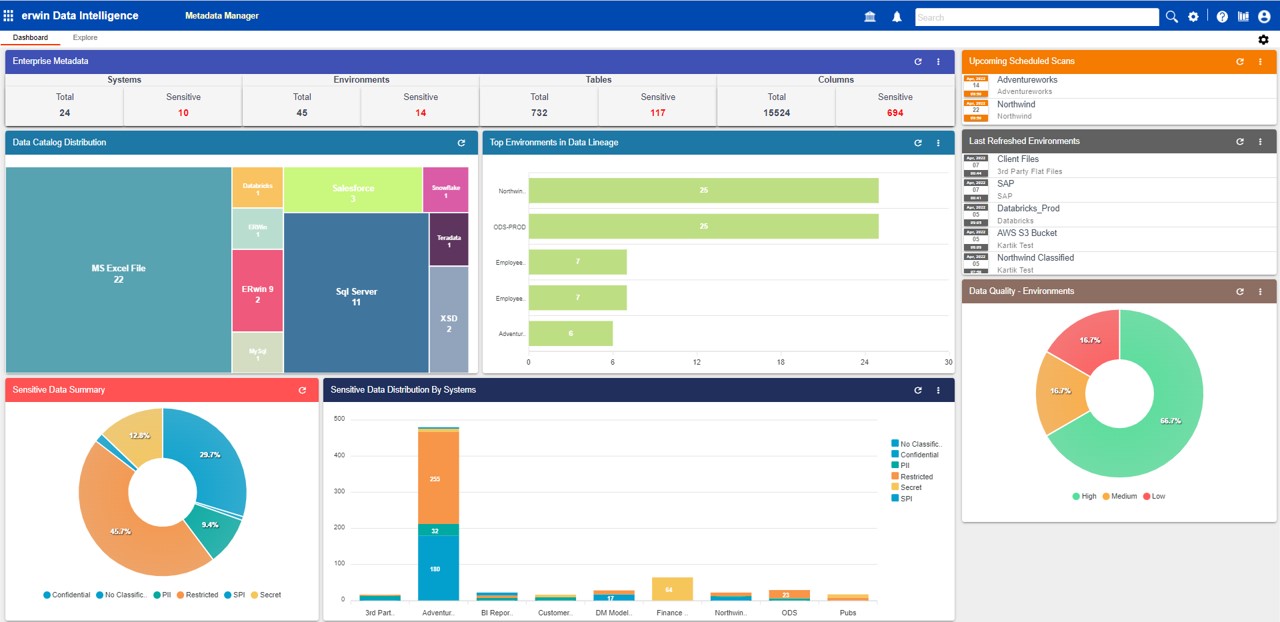Open the notifications bell icon
The width and height of the screenshot is (1280, 622).
click(x=895, y=16)
